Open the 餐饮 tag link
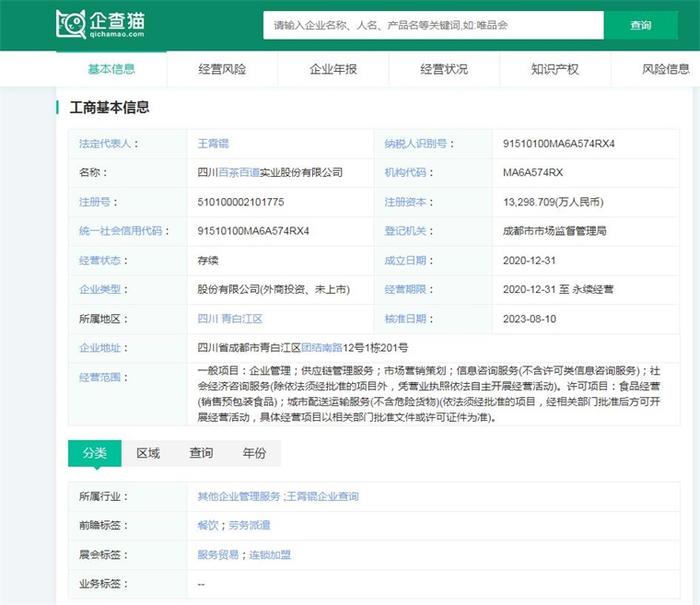Screen dimensions: 700x605 (208, 526)
